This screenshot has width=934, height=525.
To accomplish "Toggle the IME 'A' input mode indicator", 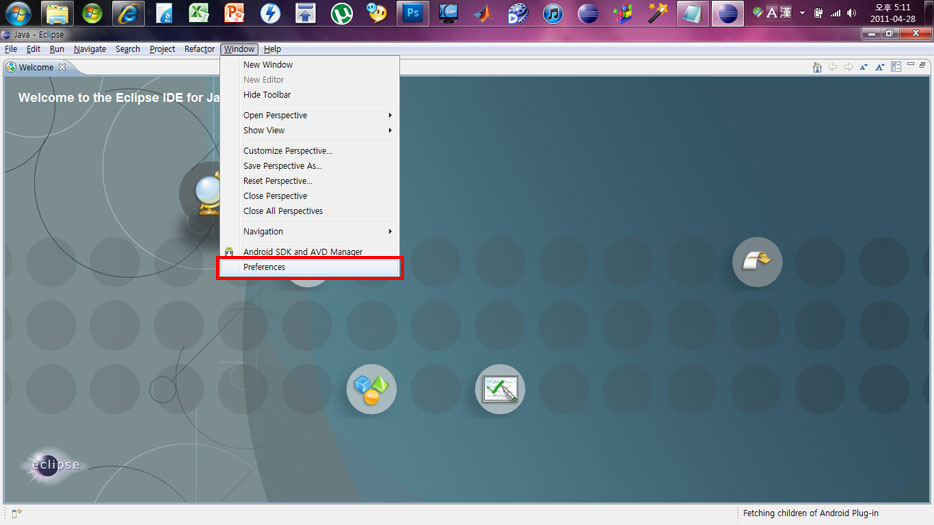I will (772, 13).
